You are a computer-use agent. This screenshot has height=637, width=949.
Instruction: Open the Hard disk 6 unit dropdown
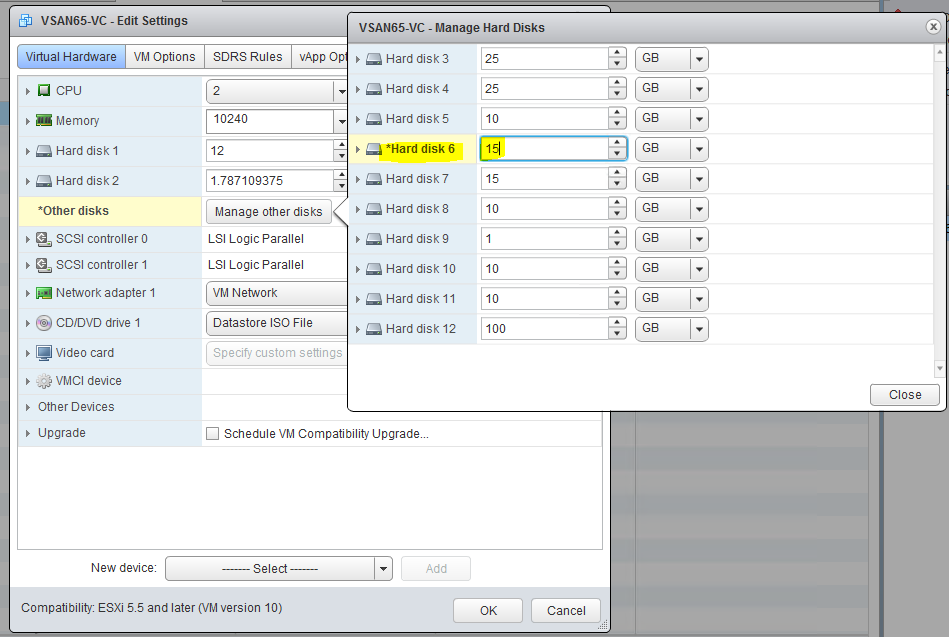click(699, 149)
